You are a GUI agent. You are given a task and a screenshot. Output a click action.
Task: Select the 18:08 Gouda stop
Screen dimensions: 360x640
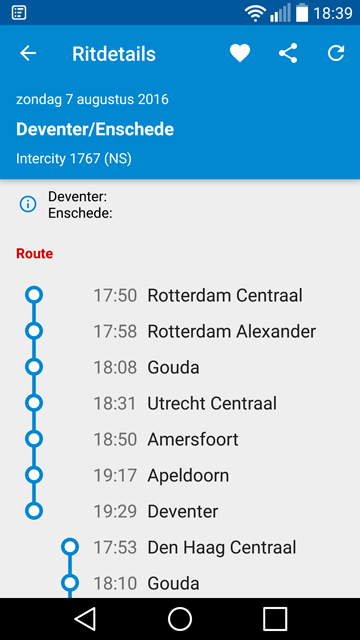coord(180,367)
